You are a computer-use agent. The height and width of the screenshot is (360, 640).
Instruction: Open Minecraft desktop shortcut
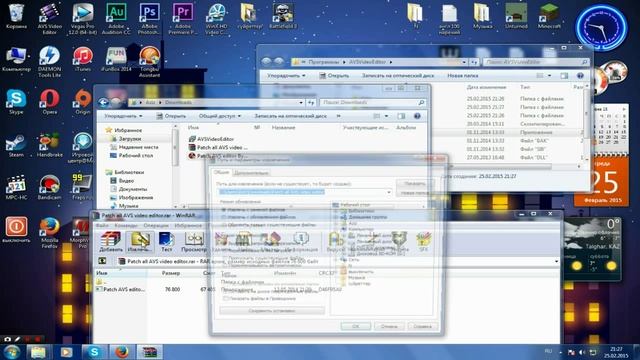tap(549, 16)
